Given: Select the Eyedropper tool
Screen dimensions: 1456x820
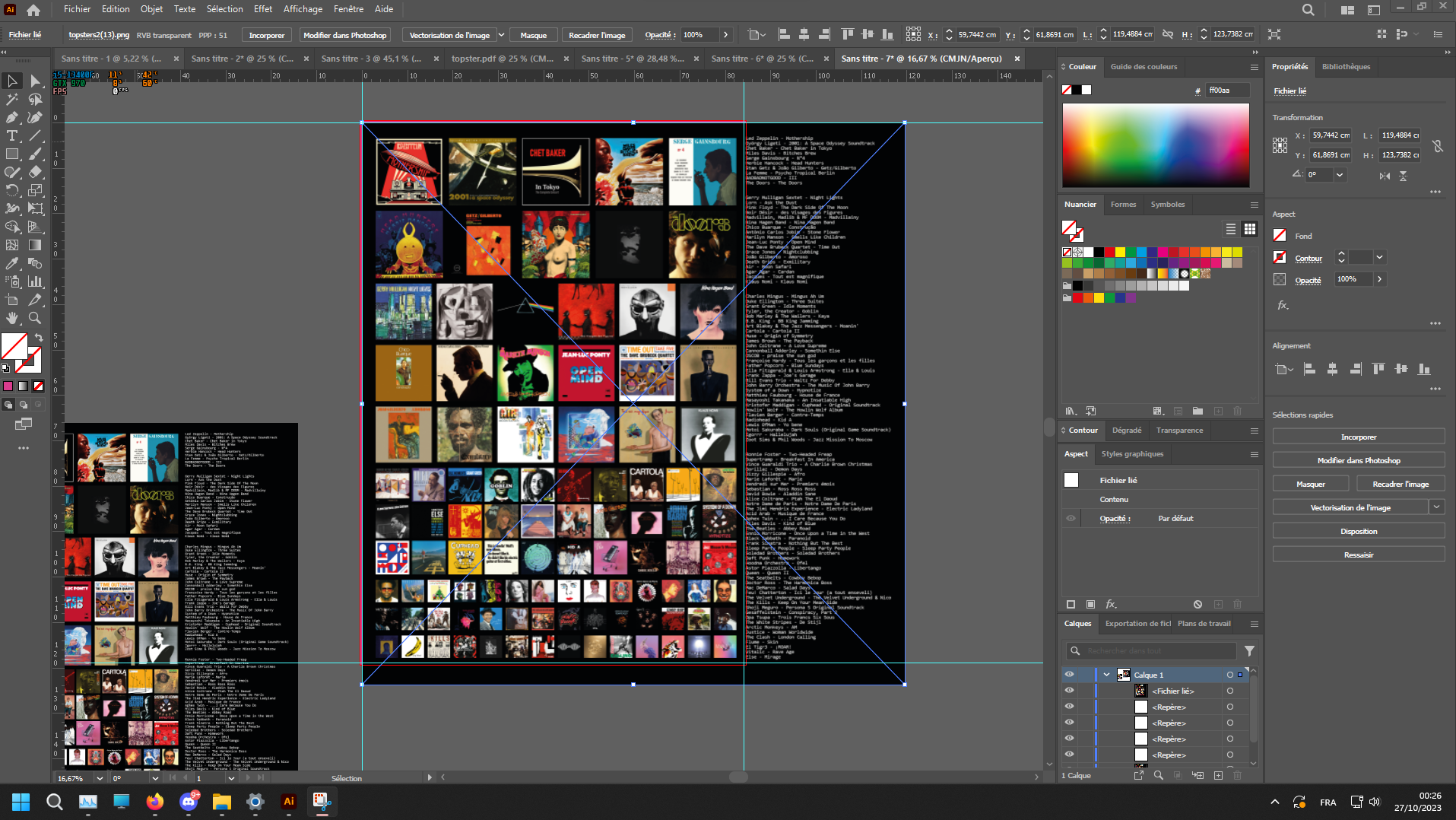Looking at the screenshot, I should point(12,263).
